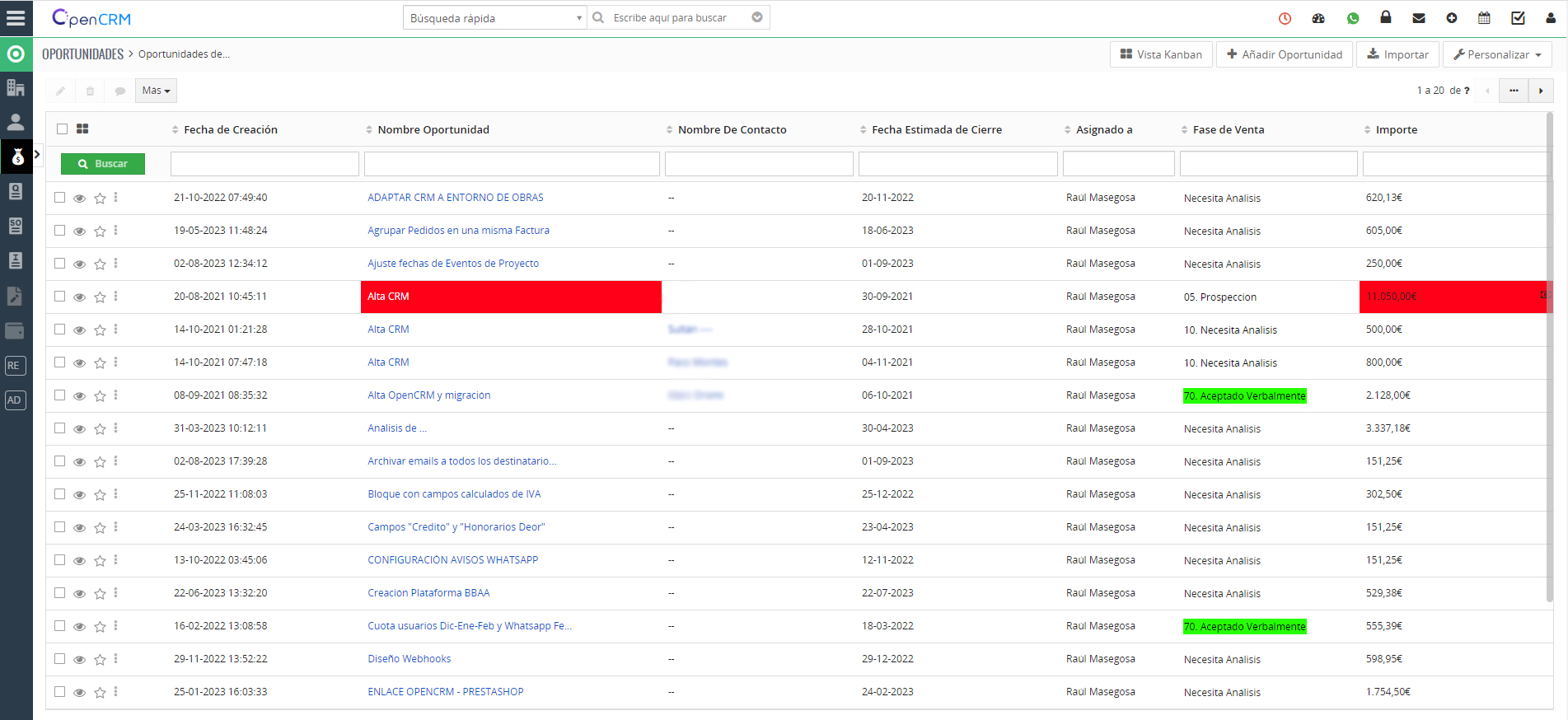Open the organizations building sidebar icon
Image resolution: width=1568 pixels, height=720 pixels.
point(16,87)
